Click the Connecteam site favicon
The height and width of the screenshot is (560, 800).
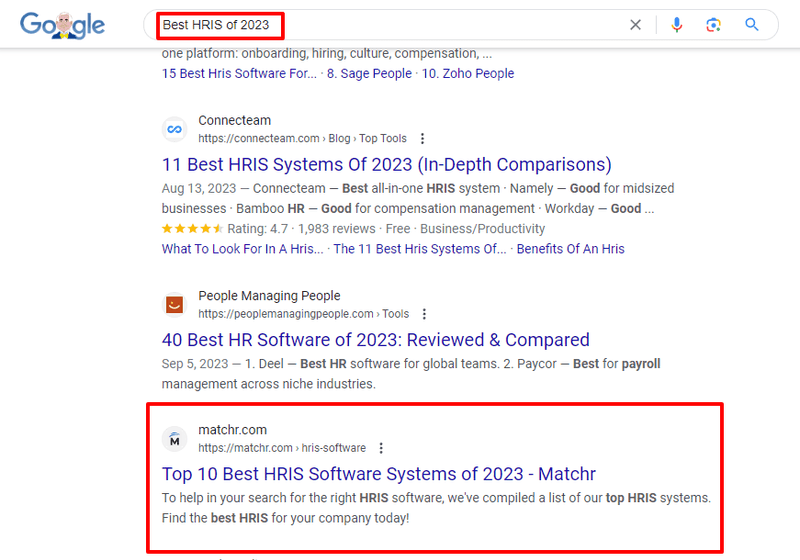coord(174,129)
